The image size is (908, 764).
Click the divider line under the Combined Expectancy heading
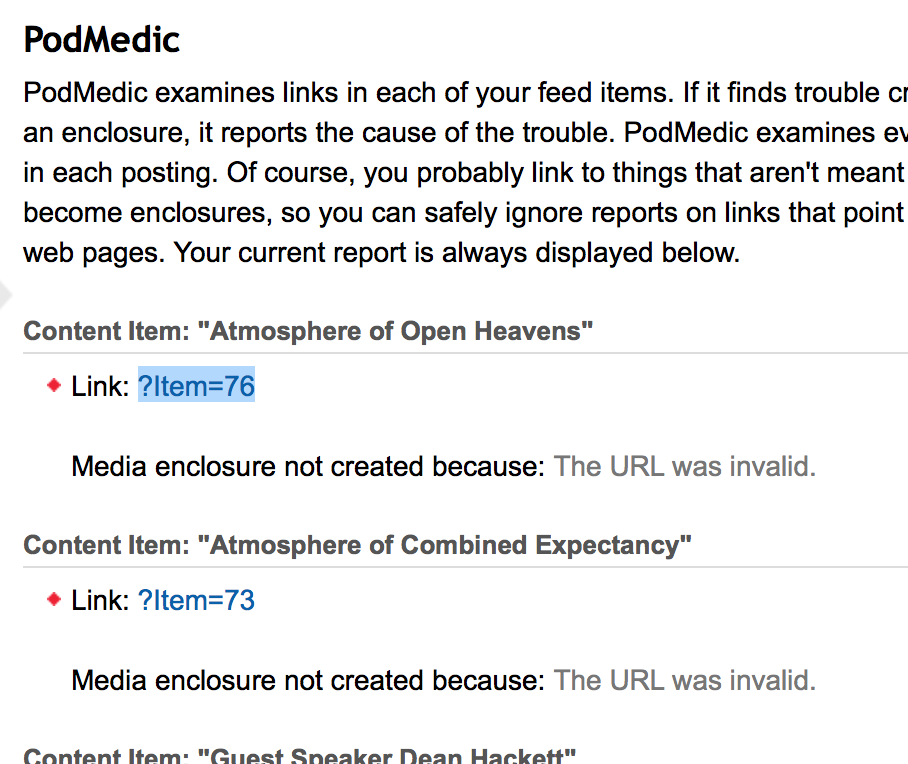click(x=464, y=567)
